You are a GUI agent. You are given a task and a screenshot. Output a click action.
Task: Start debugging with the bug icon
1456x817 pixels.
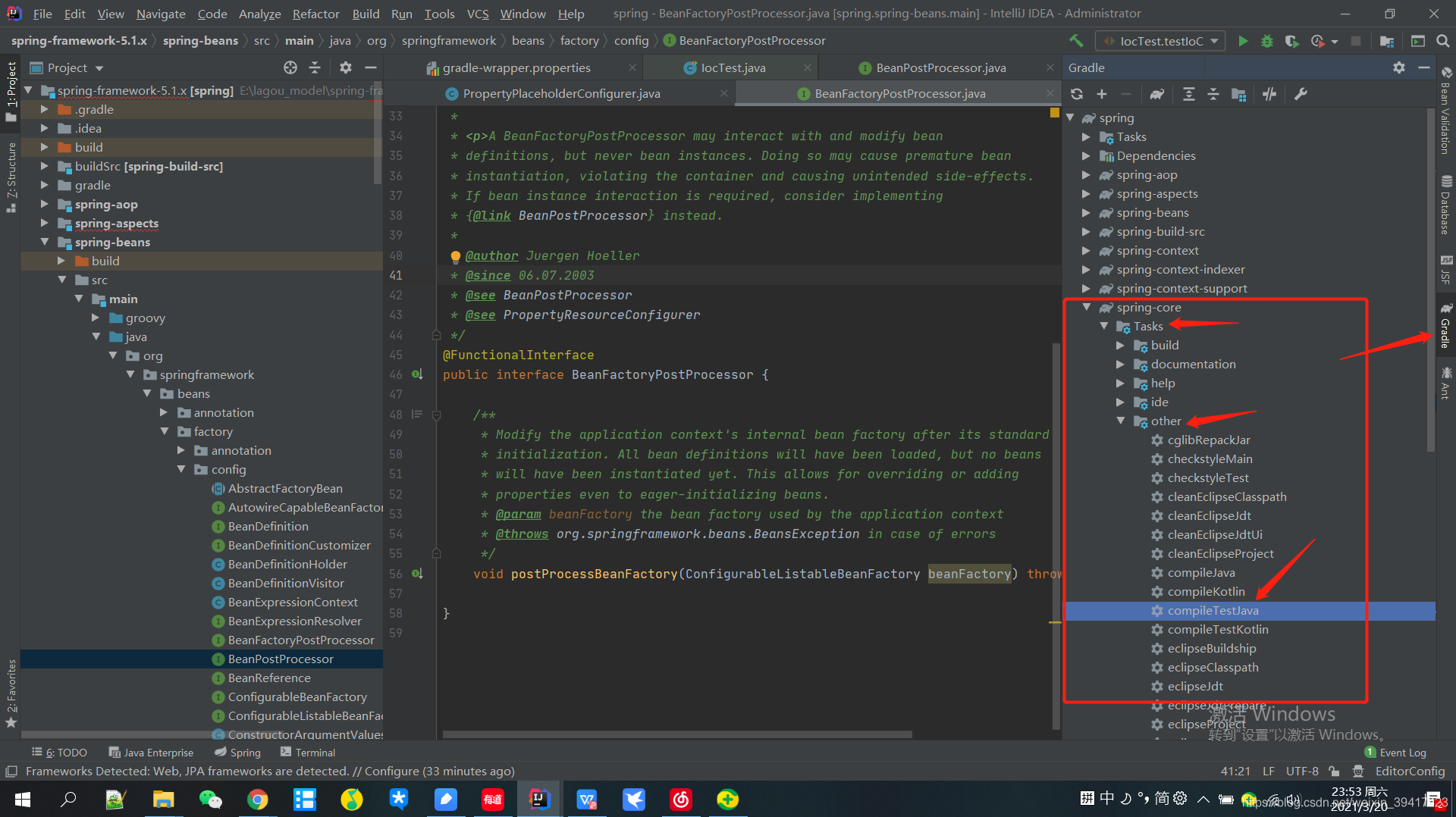pyautogui.click(x=1267, y=41)
